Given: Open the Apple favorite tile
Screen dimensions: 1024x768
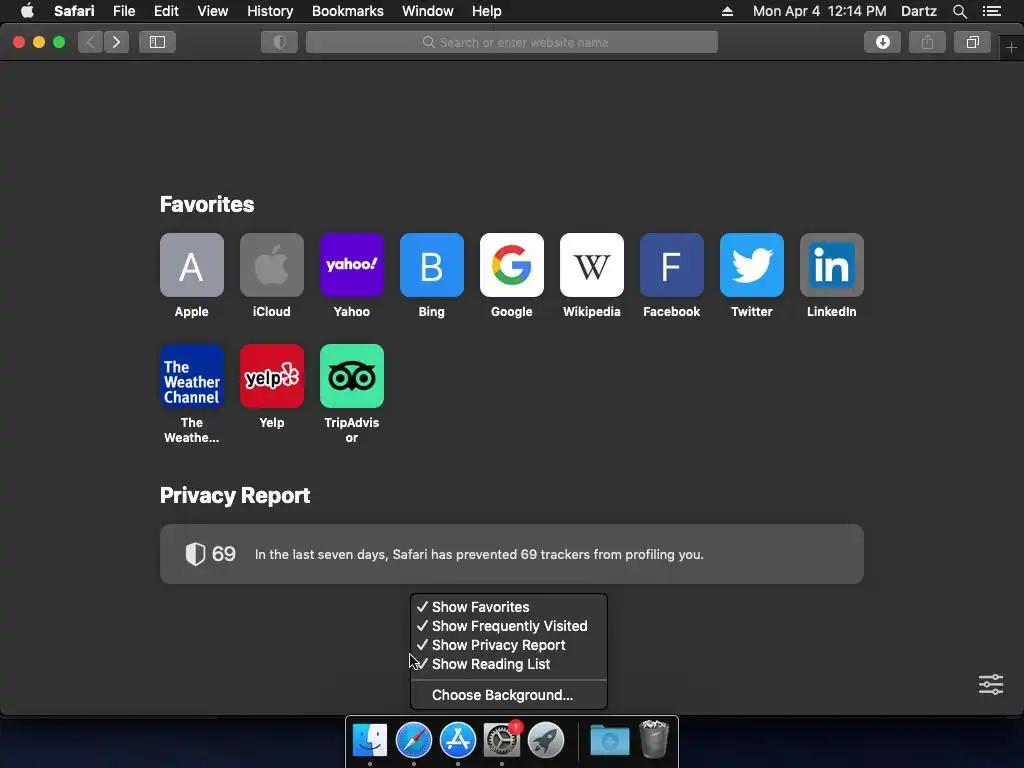Looking at the screenshot, I should pos(191,265).
